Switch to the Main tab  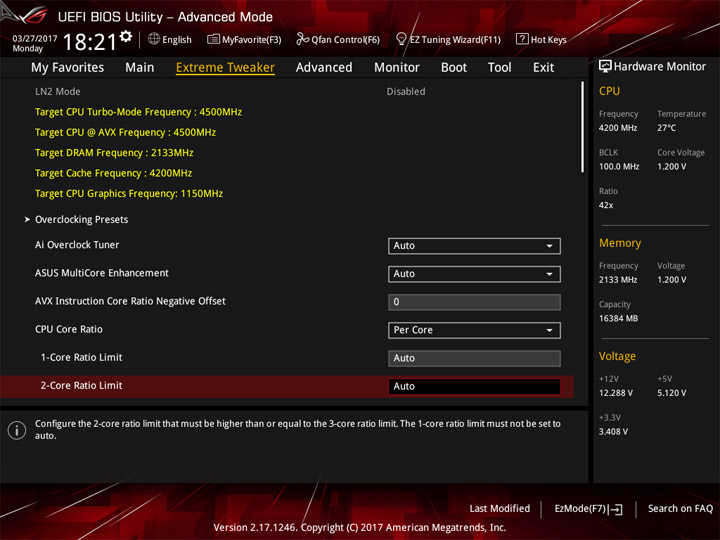[140, 68]
